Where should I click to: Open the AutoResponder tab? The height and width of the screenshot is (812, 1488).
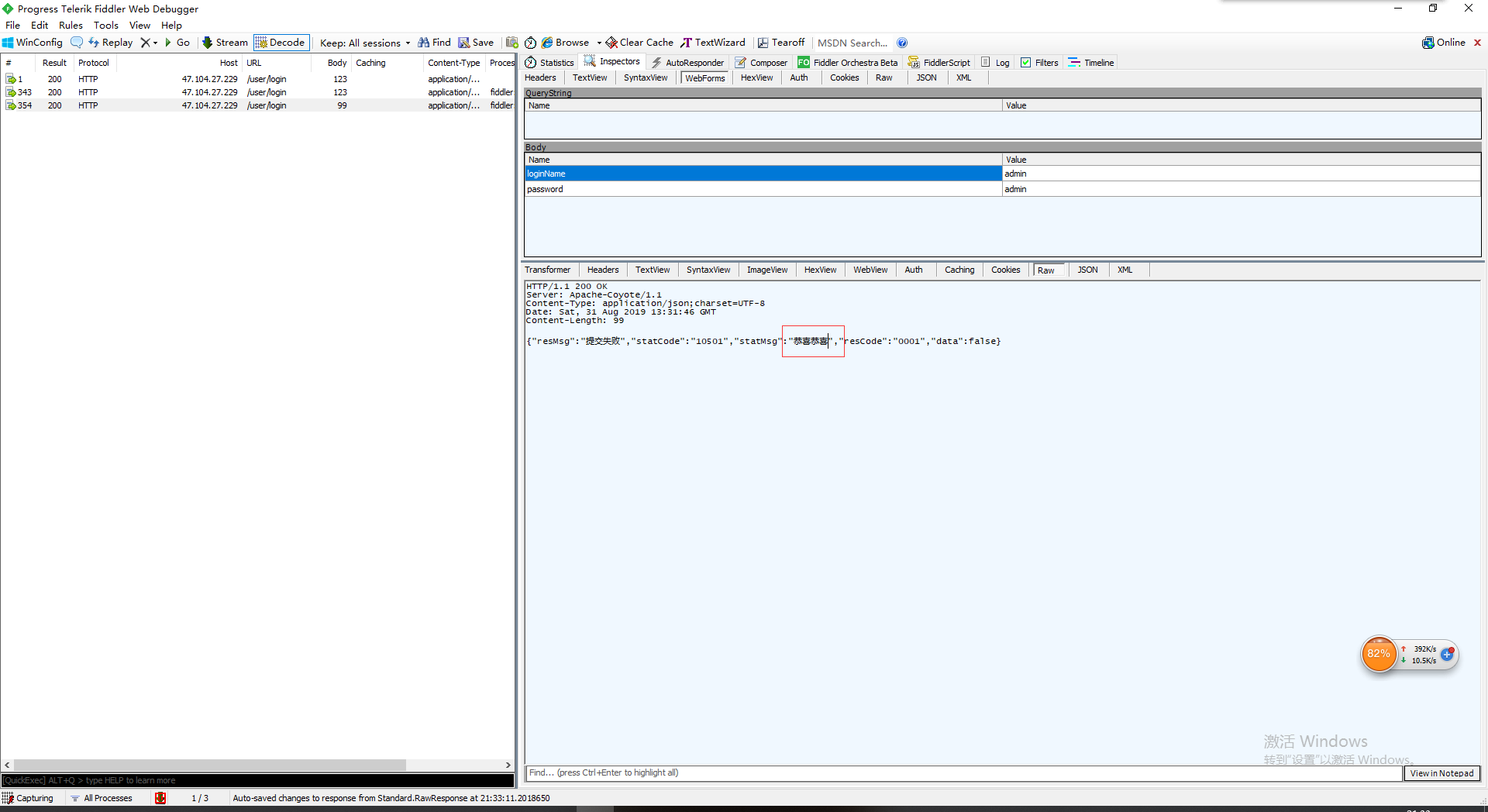click(x=687, y=63)
